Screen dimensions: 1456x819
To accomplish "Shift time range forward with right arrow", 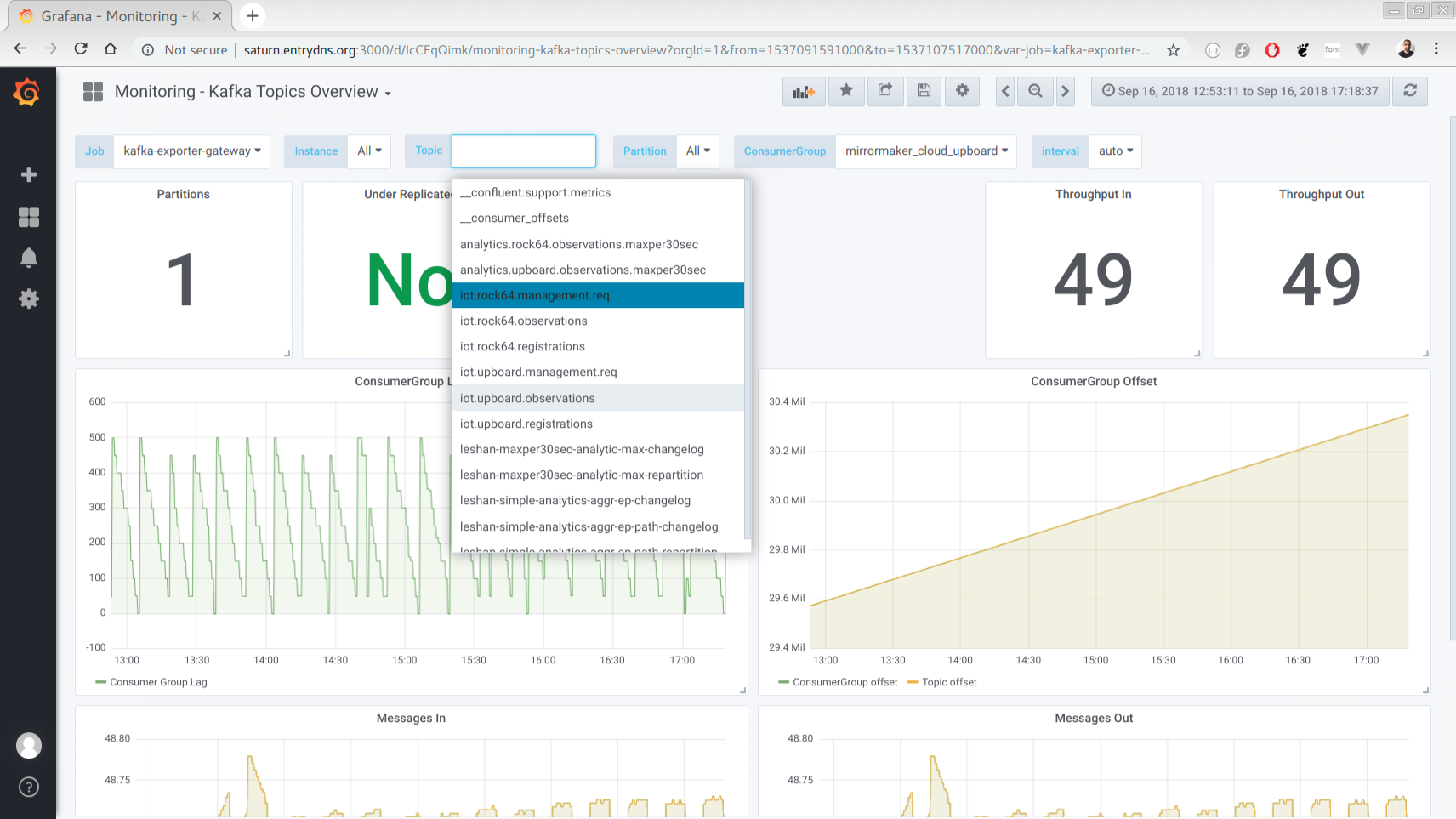I will (x=1065, y=91).
